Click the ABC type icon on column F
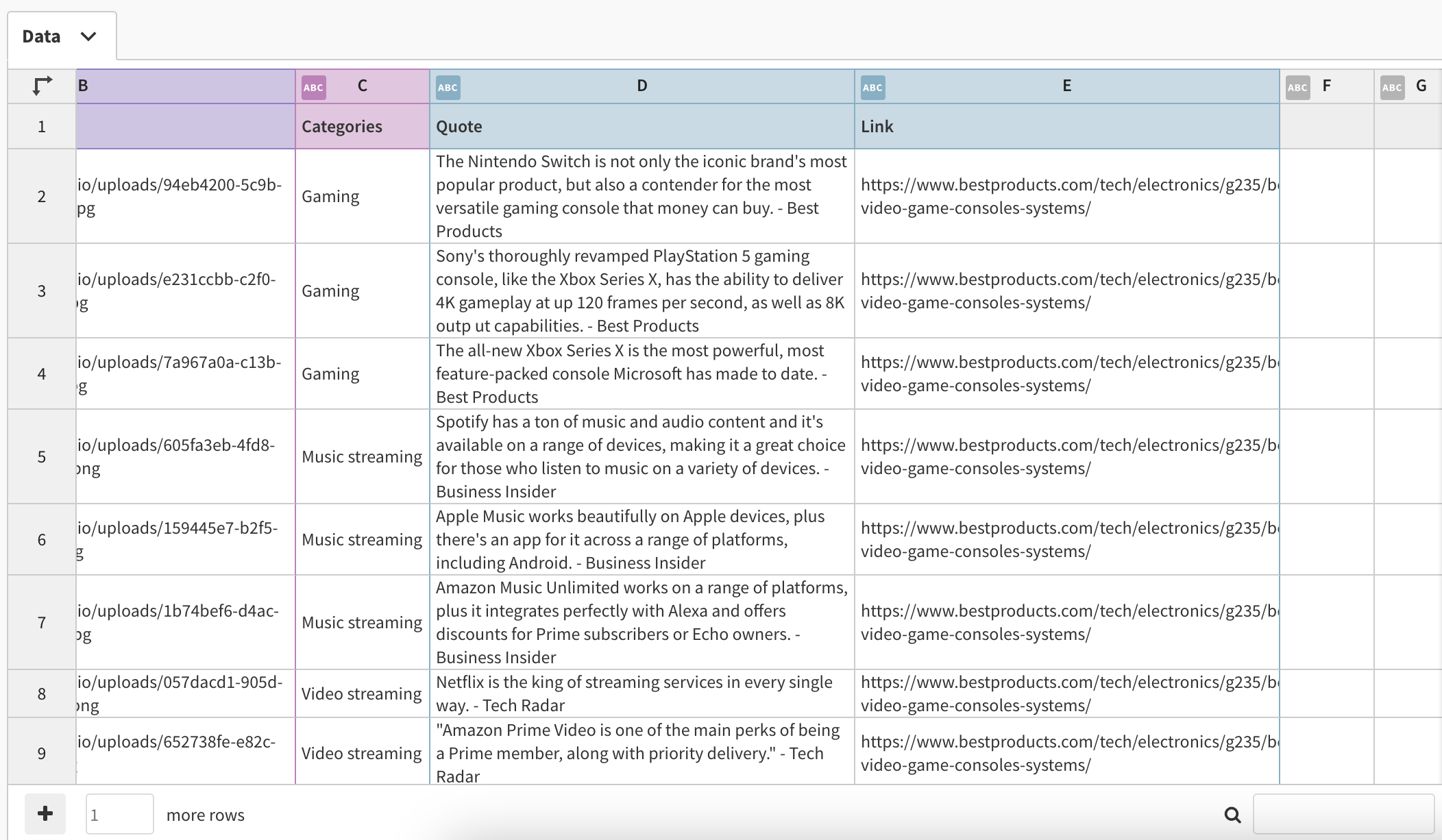This screenshot has width=1442, height=840. 1297,87
